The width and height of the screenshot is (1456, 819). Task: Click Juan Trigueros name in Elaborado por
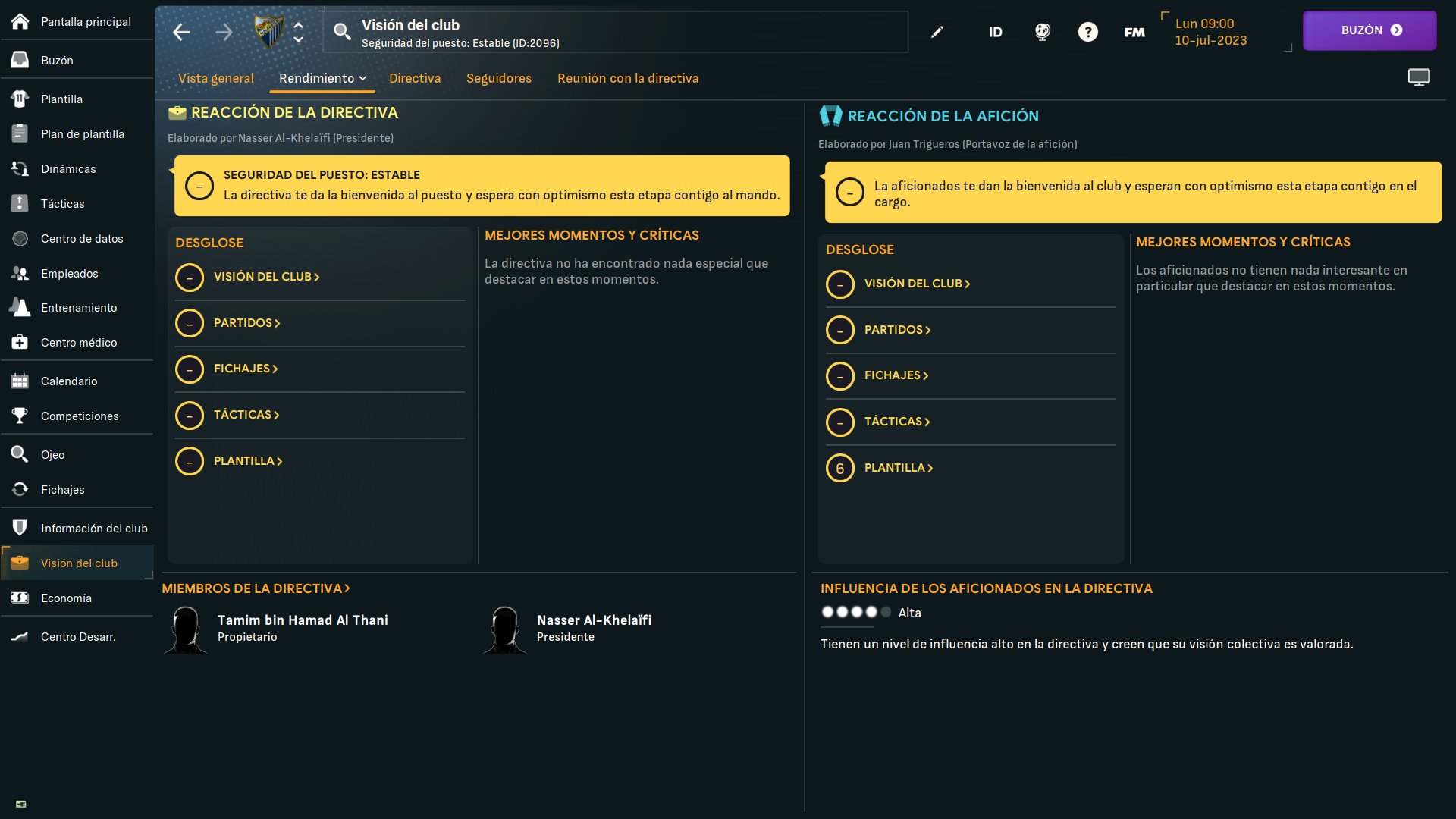pos(924,144)
